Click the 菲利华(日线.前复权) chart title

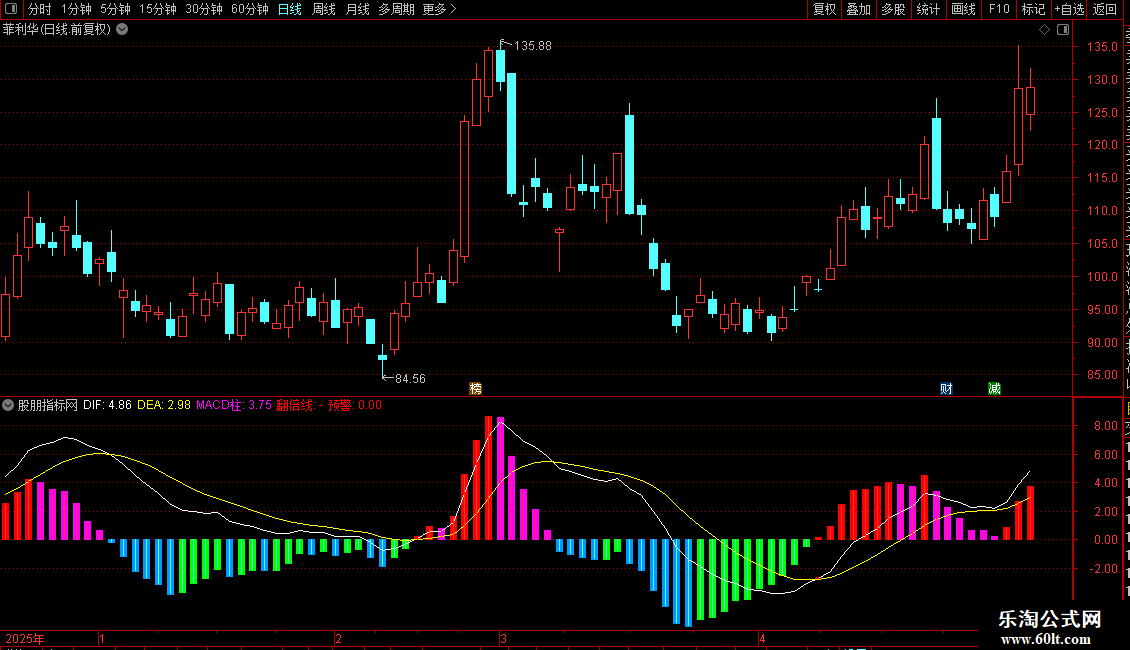coord(57,30)
